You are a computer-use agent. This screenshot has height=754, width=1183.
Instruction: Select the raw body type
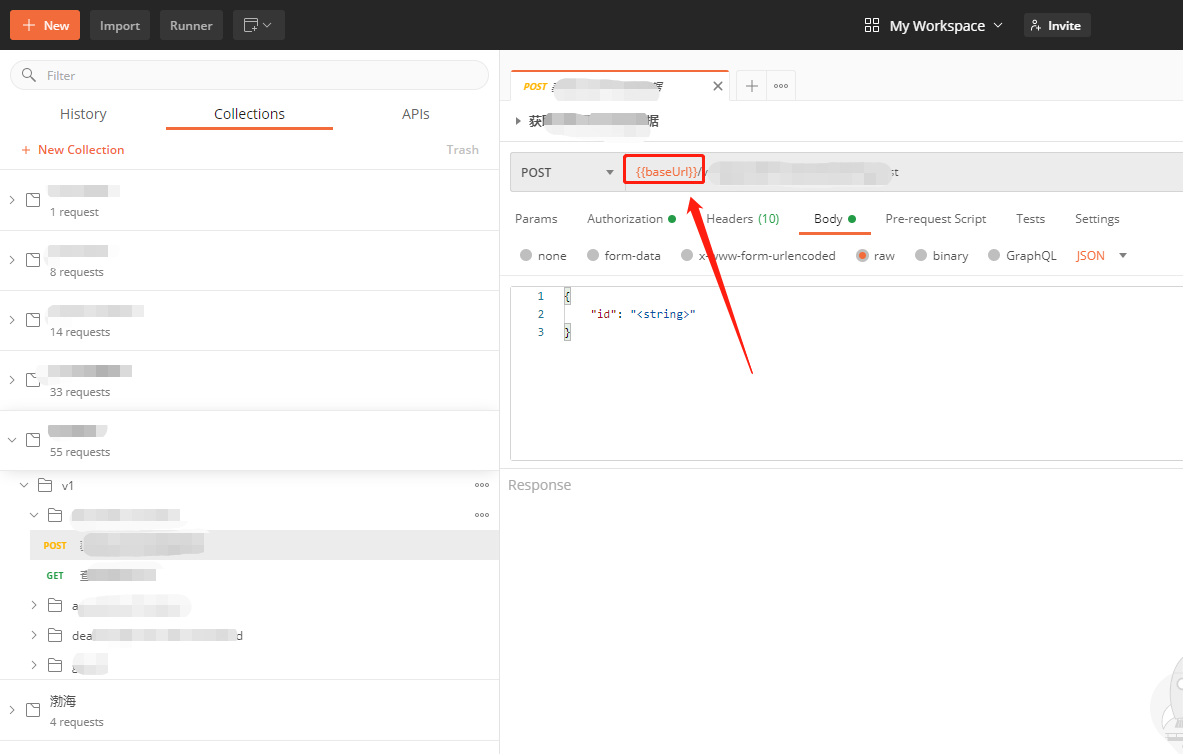click(862, 255)
